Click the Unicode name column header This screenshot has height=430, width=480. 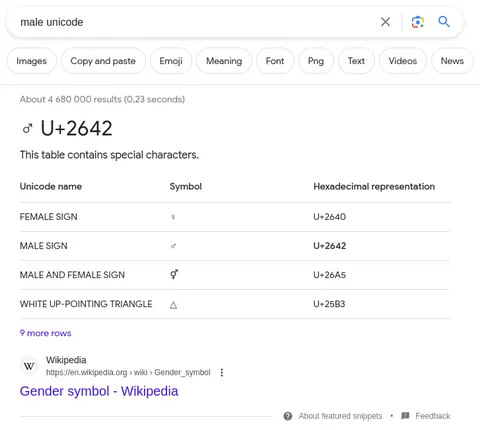(x=51, y=187)
